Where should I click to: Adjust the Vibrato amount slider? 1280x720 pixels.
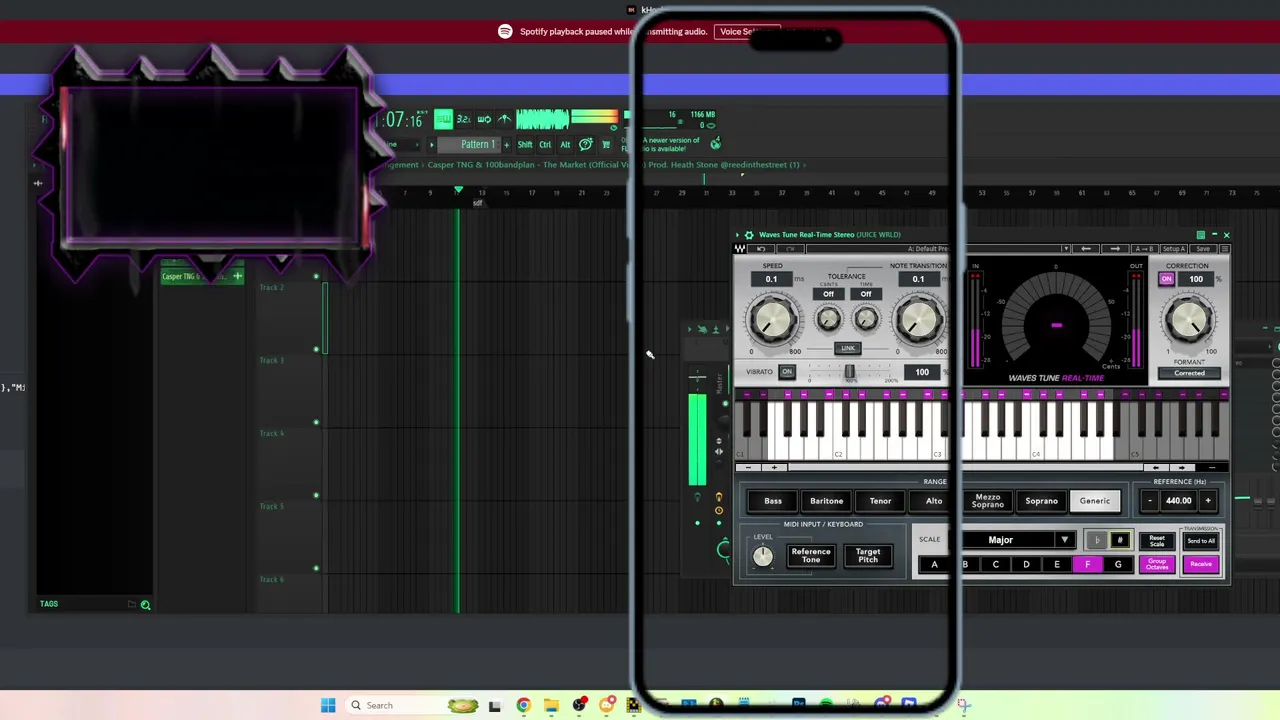click(850, 372)
